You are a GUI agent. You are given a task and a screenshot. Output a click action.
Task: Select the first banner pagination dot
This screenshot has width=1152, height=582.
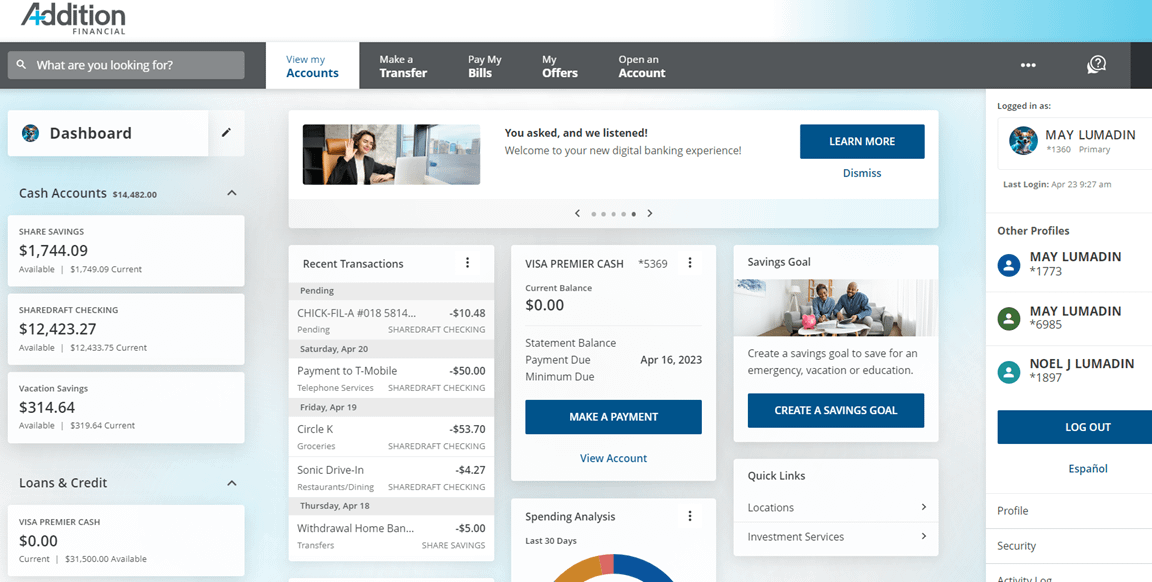(x=594, y=214)
